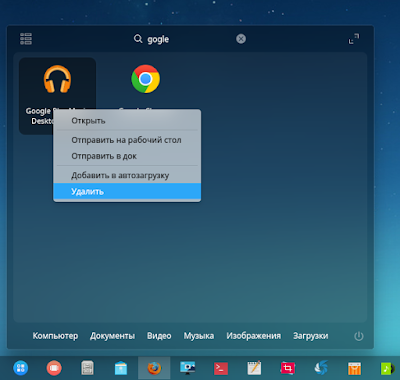This screenshot has width=400, height=380.
Task: Switch launcher to category list view
Action: [26, 39]
